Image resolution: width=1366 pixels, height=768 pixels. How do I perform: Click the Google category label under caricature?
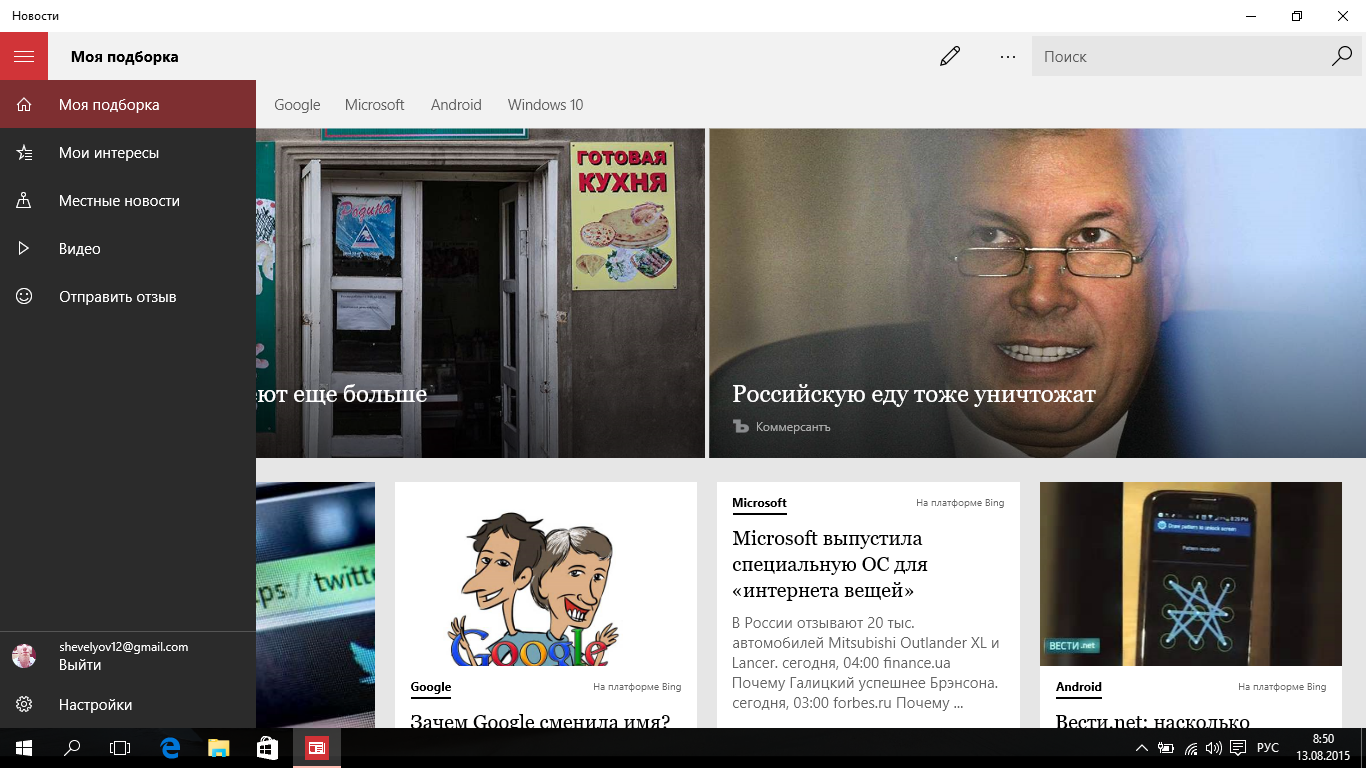tap(431, 687)
